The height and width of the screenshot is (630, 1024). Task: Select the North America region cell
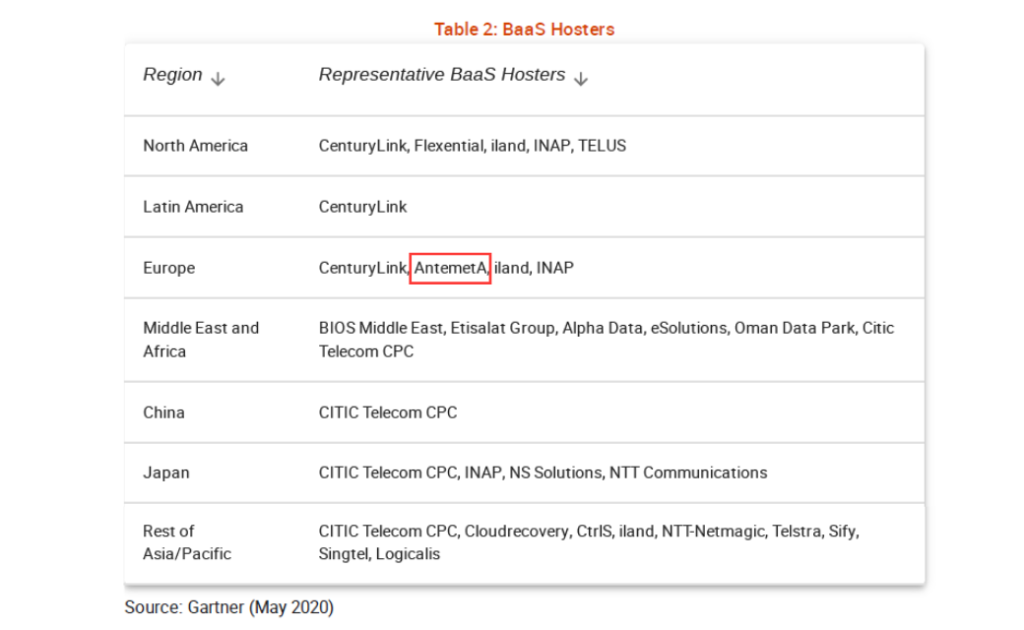(195, 146)
